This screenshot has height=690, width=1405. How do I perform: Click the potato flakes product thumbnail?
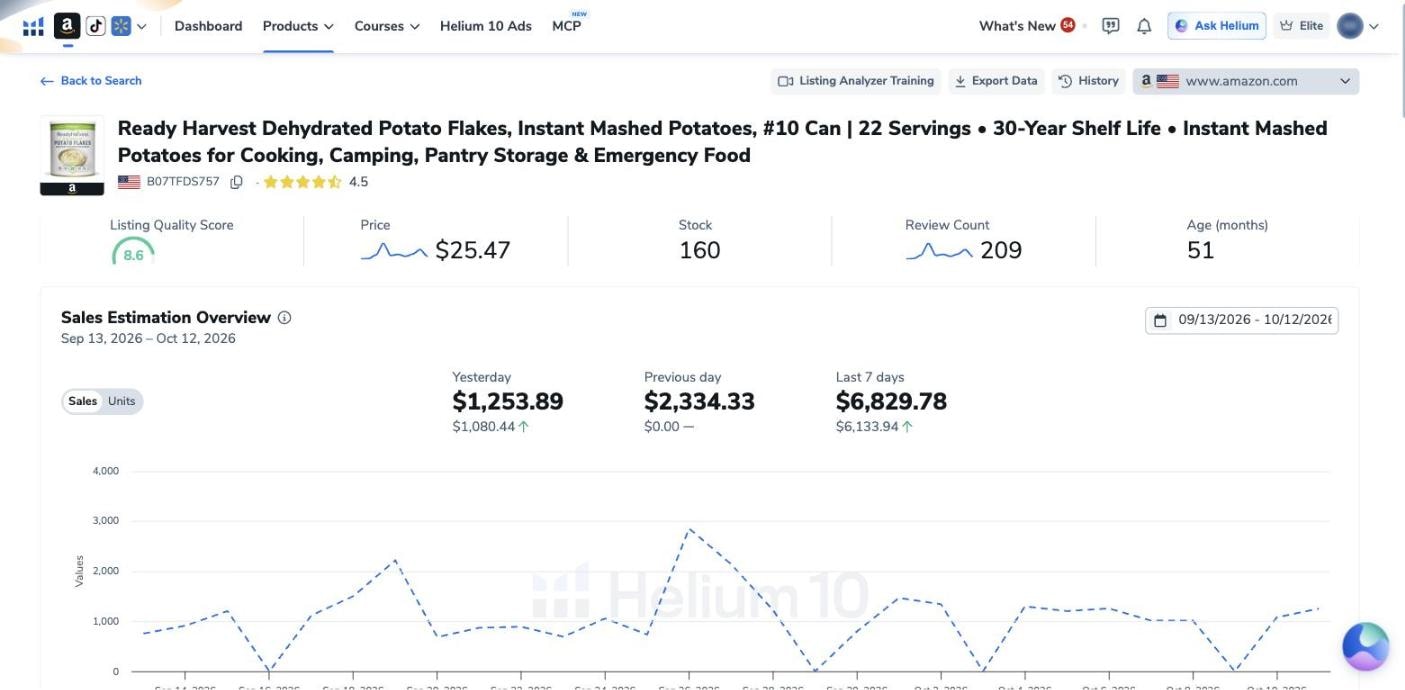click(72, 155)
